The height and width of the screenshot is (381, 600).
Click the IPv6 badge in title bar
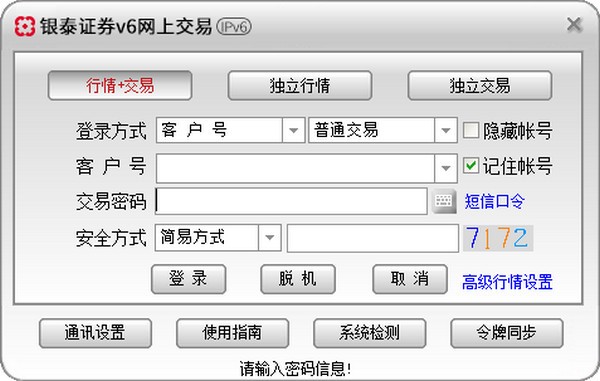(234, 27)
